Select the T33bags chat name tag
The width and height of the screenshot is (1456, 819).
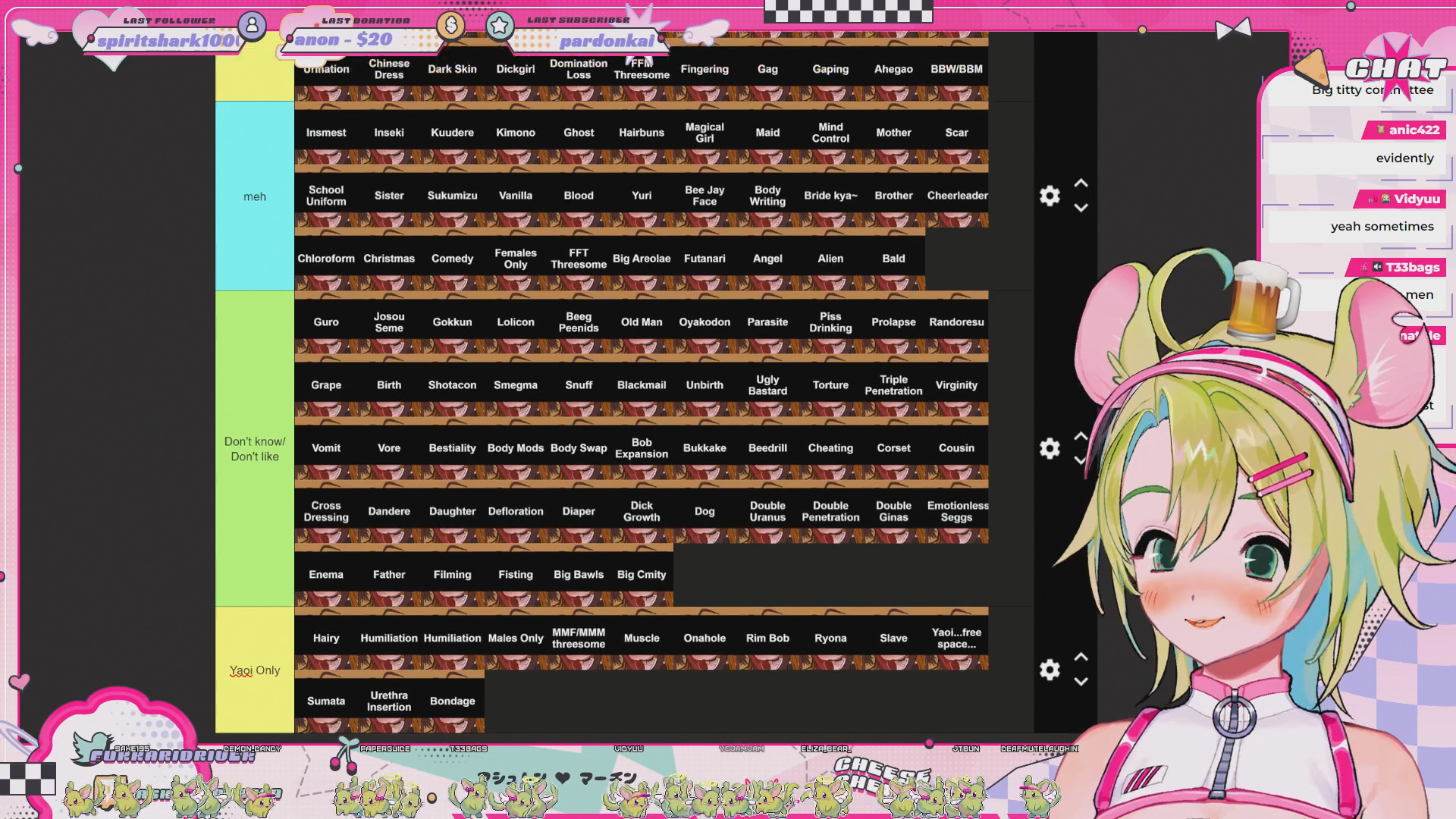1411,267
